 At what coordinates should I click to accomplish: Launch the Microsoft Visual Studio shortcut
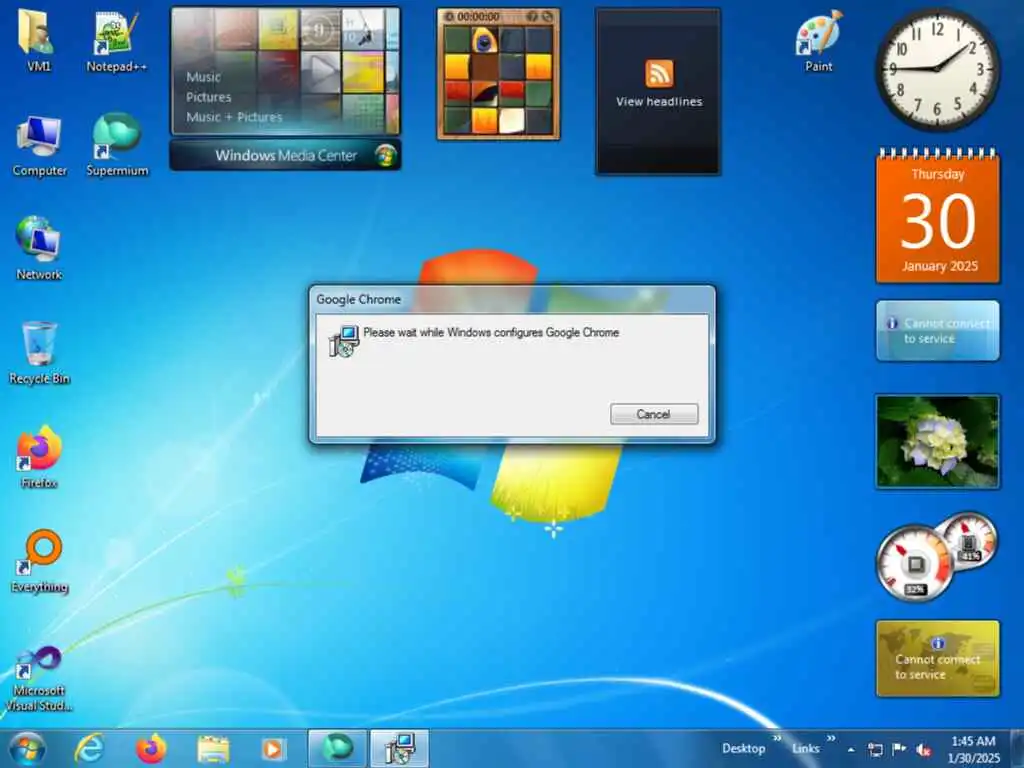(x=39, y=678)
